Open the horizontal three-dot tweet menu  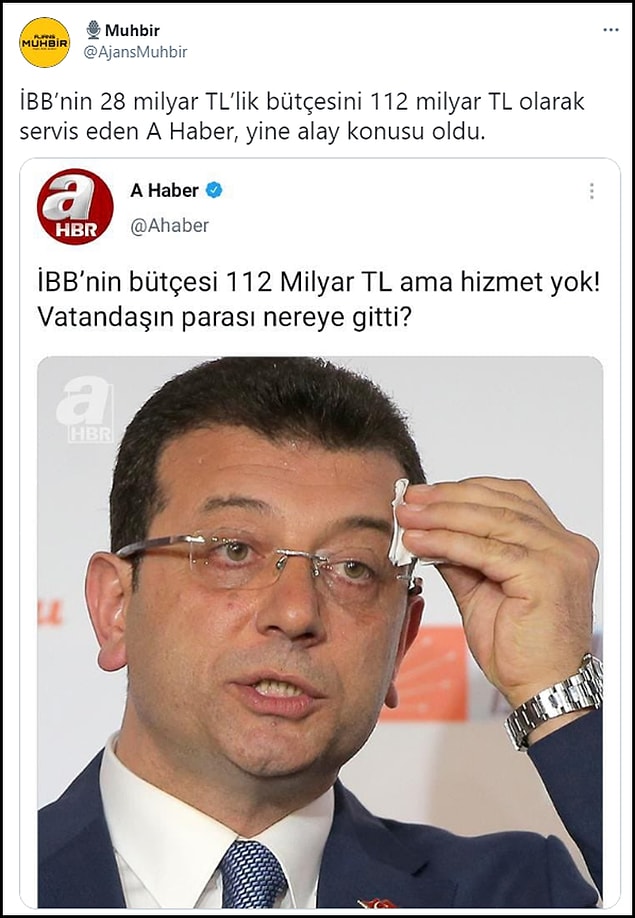[610, 30]
